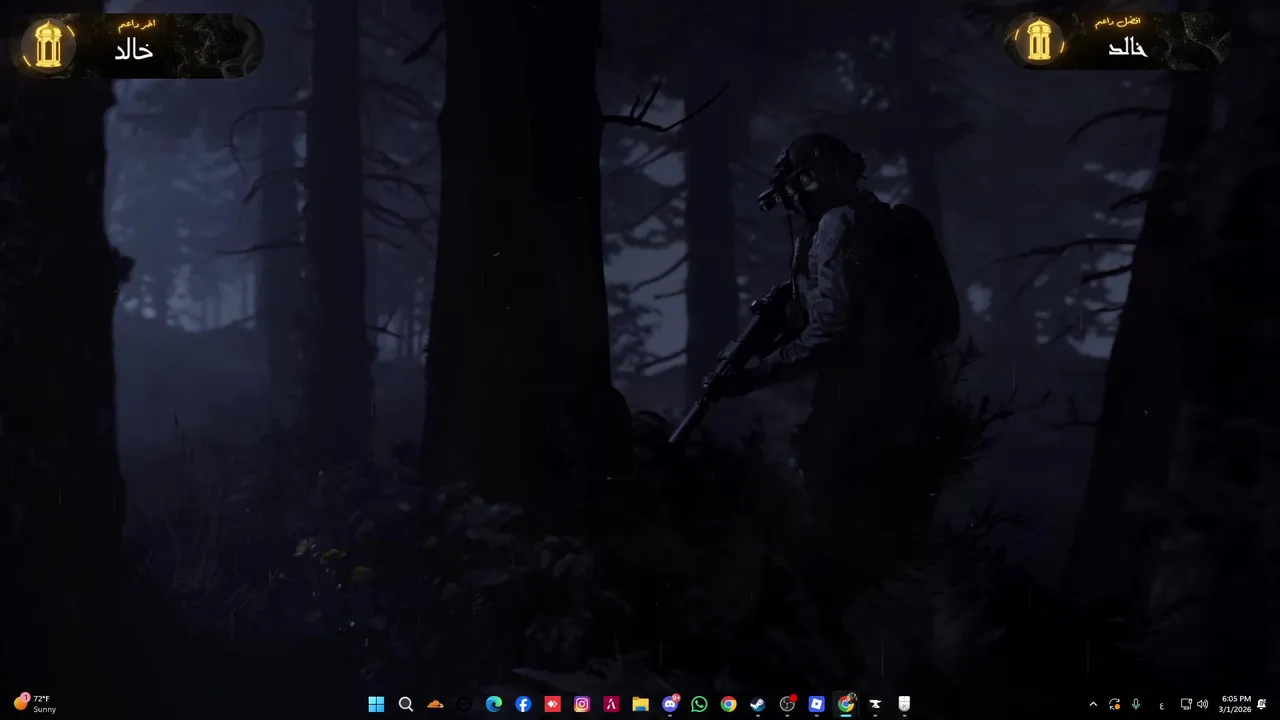Launch the orange Cloudflare cloud icon

(435, 704)
